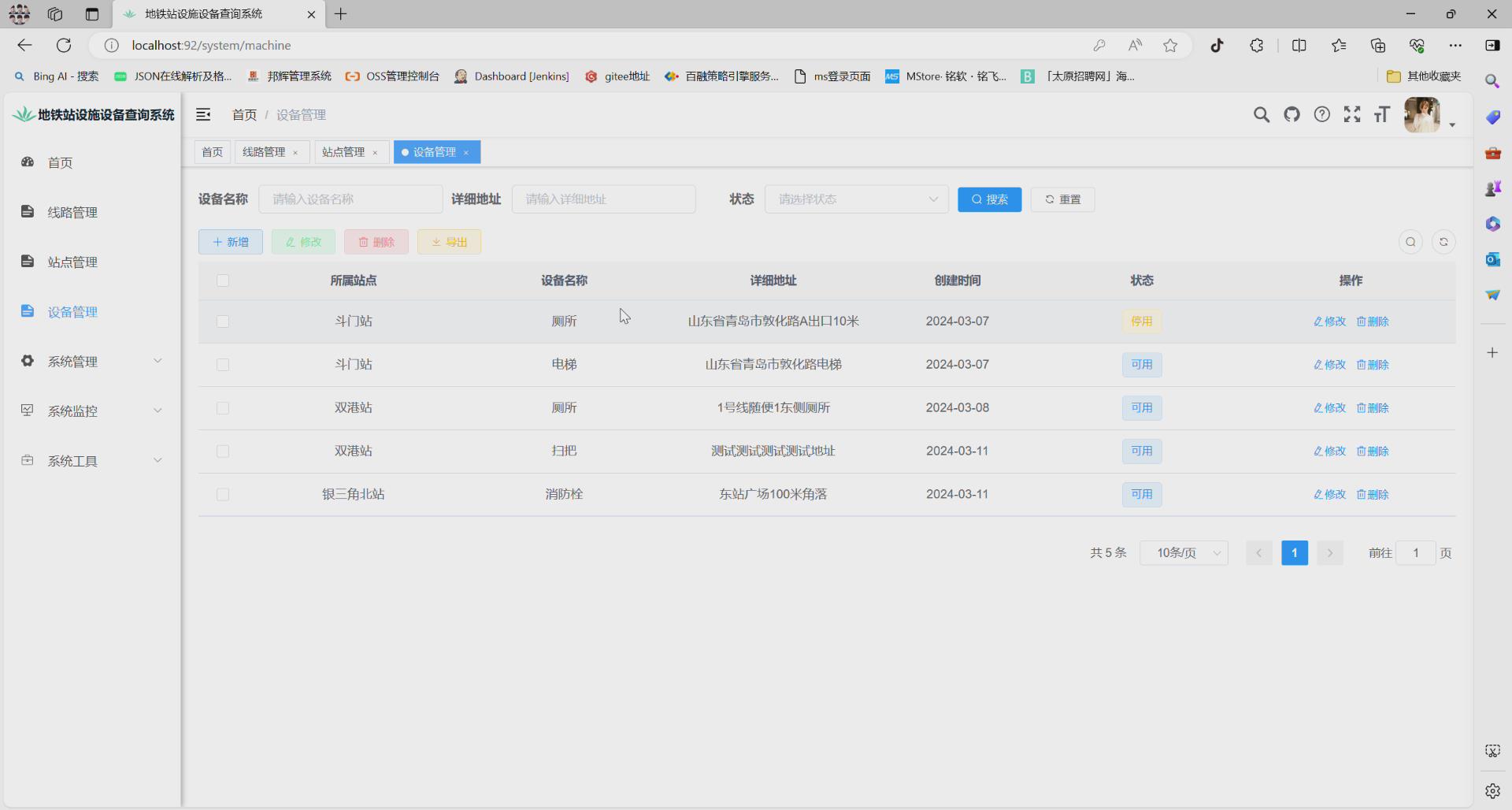Screen dimensions: 1512x810
Task: Click inside the 设备名称 input field
Action: pyautogui.click(x=350, y=199)
